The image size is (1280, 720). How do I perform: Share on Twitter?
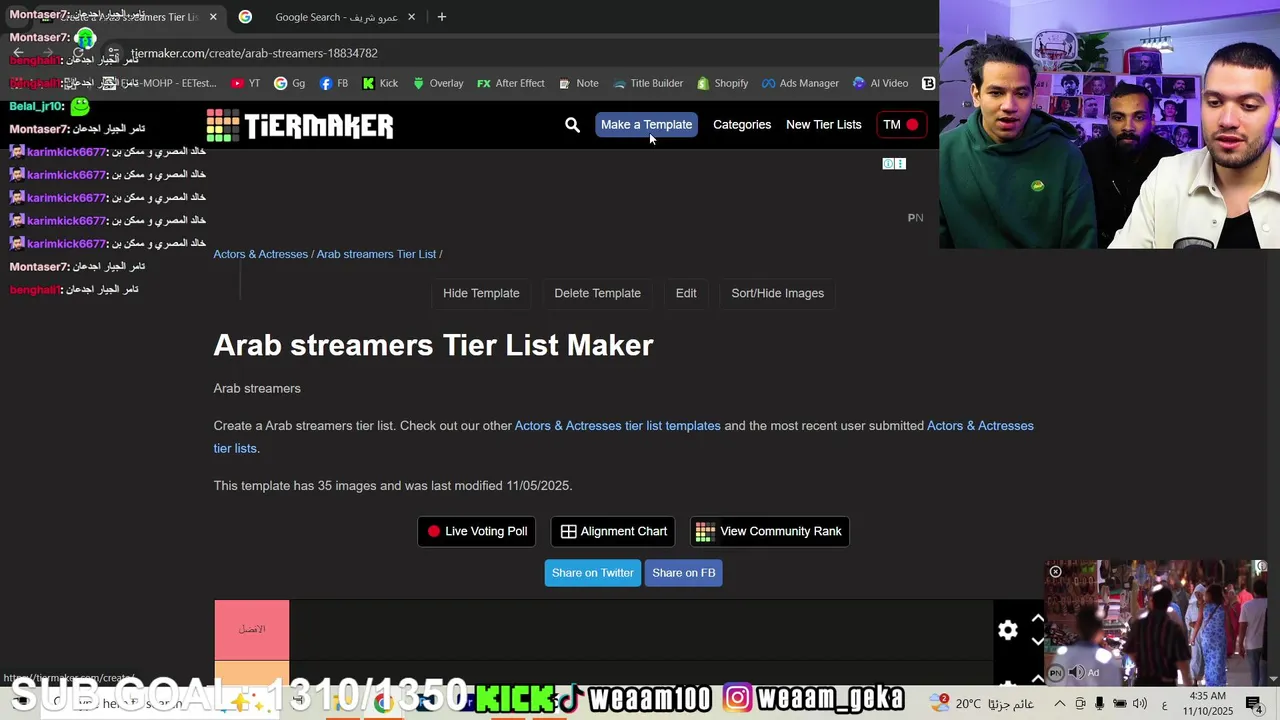pyautogui.click(x=592, y=573)
